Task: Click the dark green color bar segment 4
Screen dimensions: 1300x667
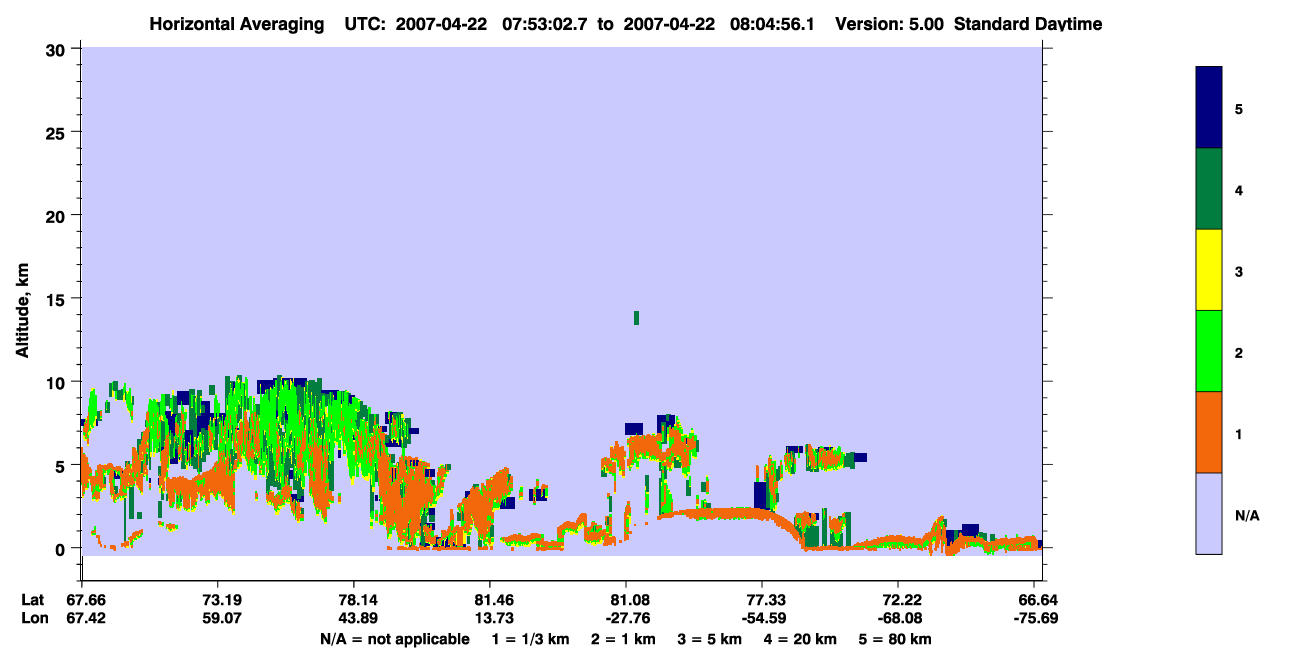Action: (x=1209, y=189)
